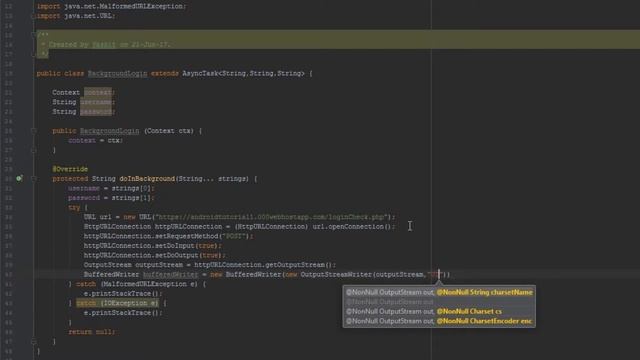
Task: Click the "POST" string in setRequestMethod
Action: (234, 236)
